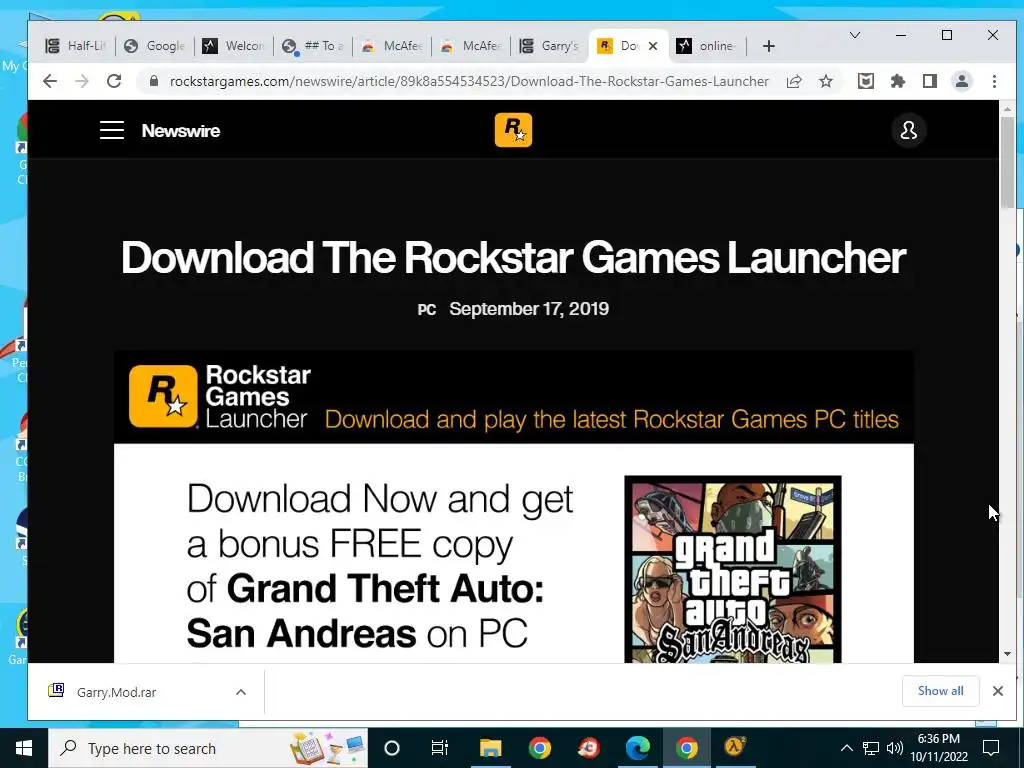This screenshot has width=1024, height=768.
Task: Open the McAfee extension icon
Action: click(x=866, y=81)
